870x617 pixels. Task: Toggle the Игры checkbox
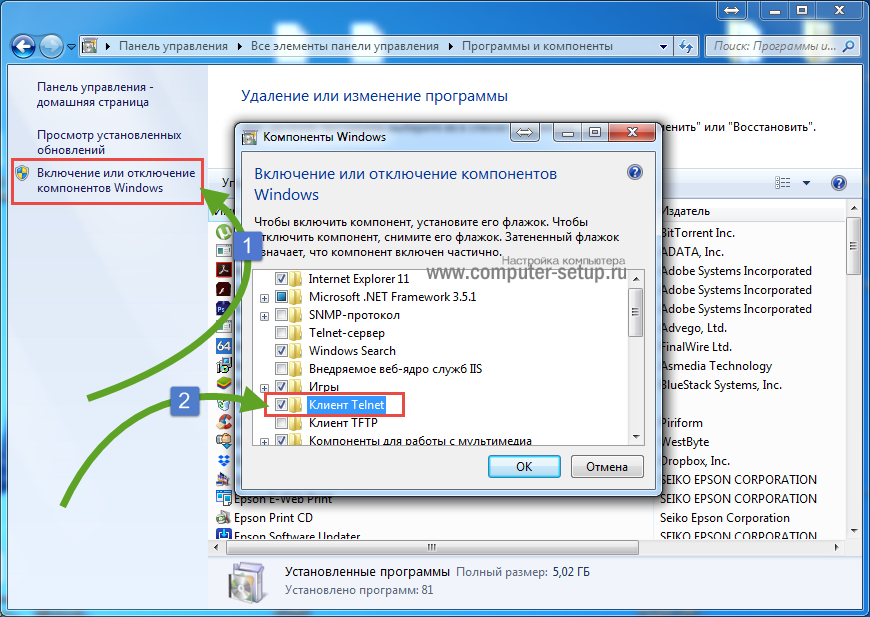click(281, 386)
